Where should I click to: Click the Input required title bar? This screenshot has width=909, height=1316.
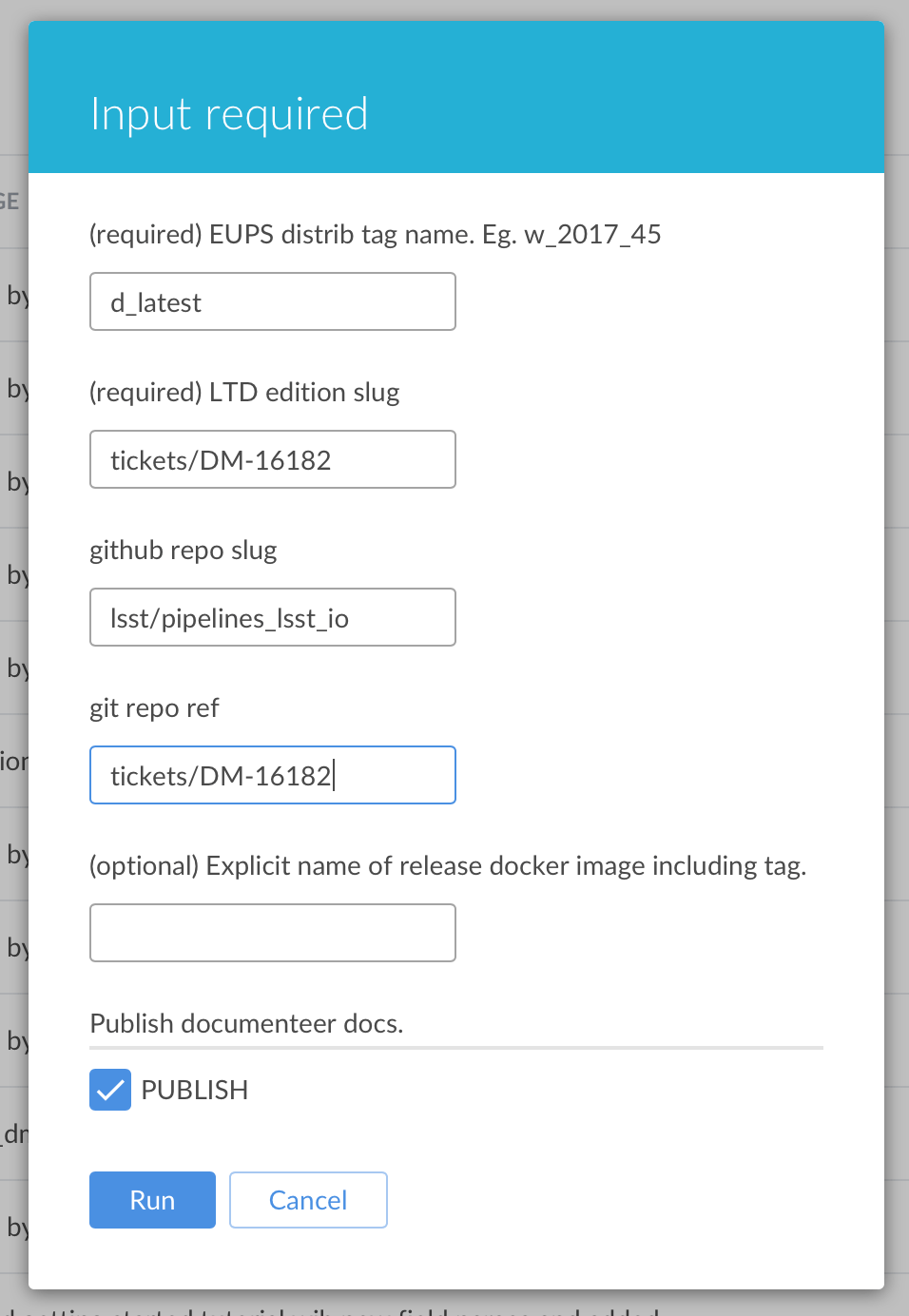coord(229,114)
